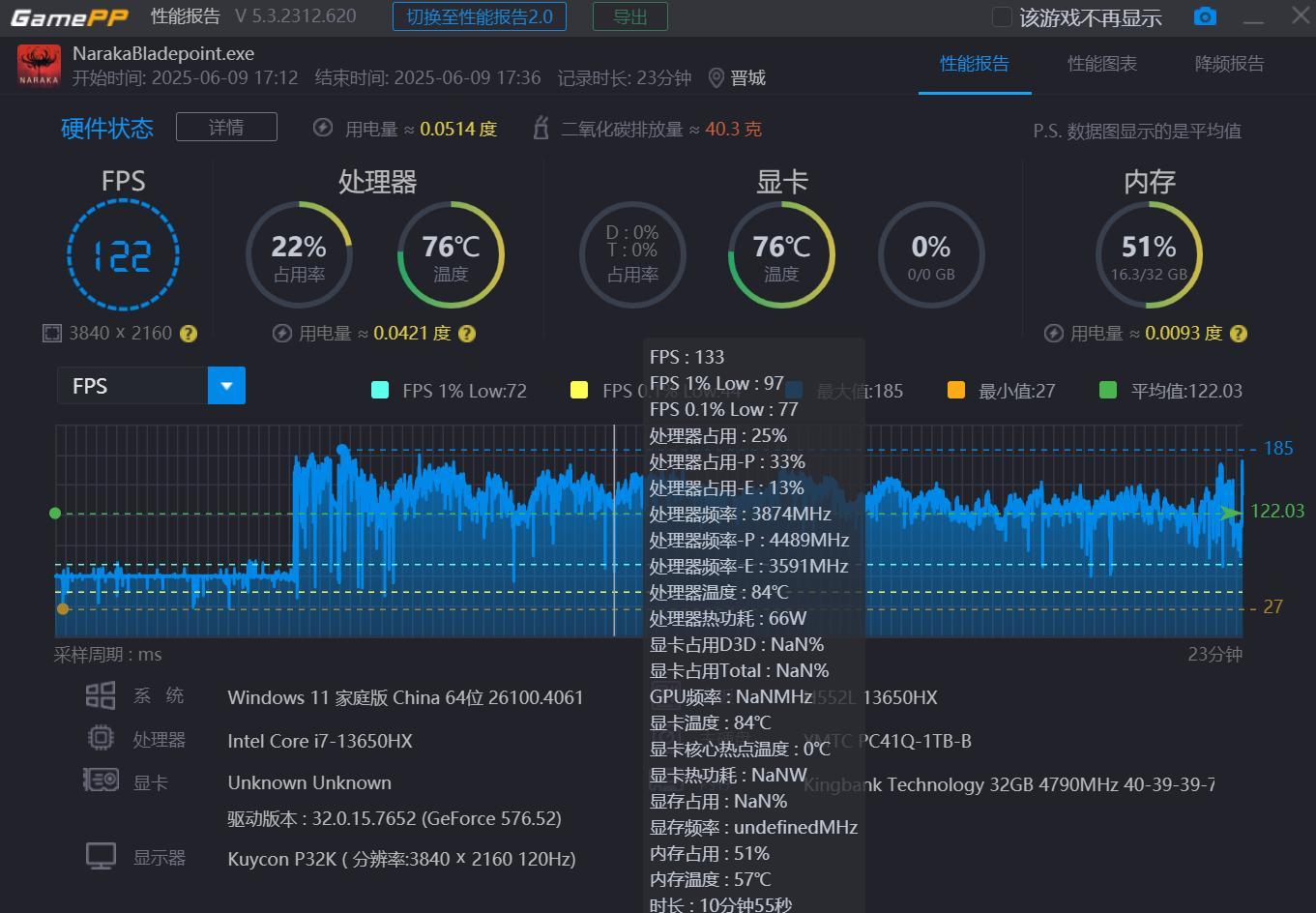The width and height of the screenshot is (1316, 913).
Task: Click the 平均值:122.03 legend label
Action: (1186, 391)
